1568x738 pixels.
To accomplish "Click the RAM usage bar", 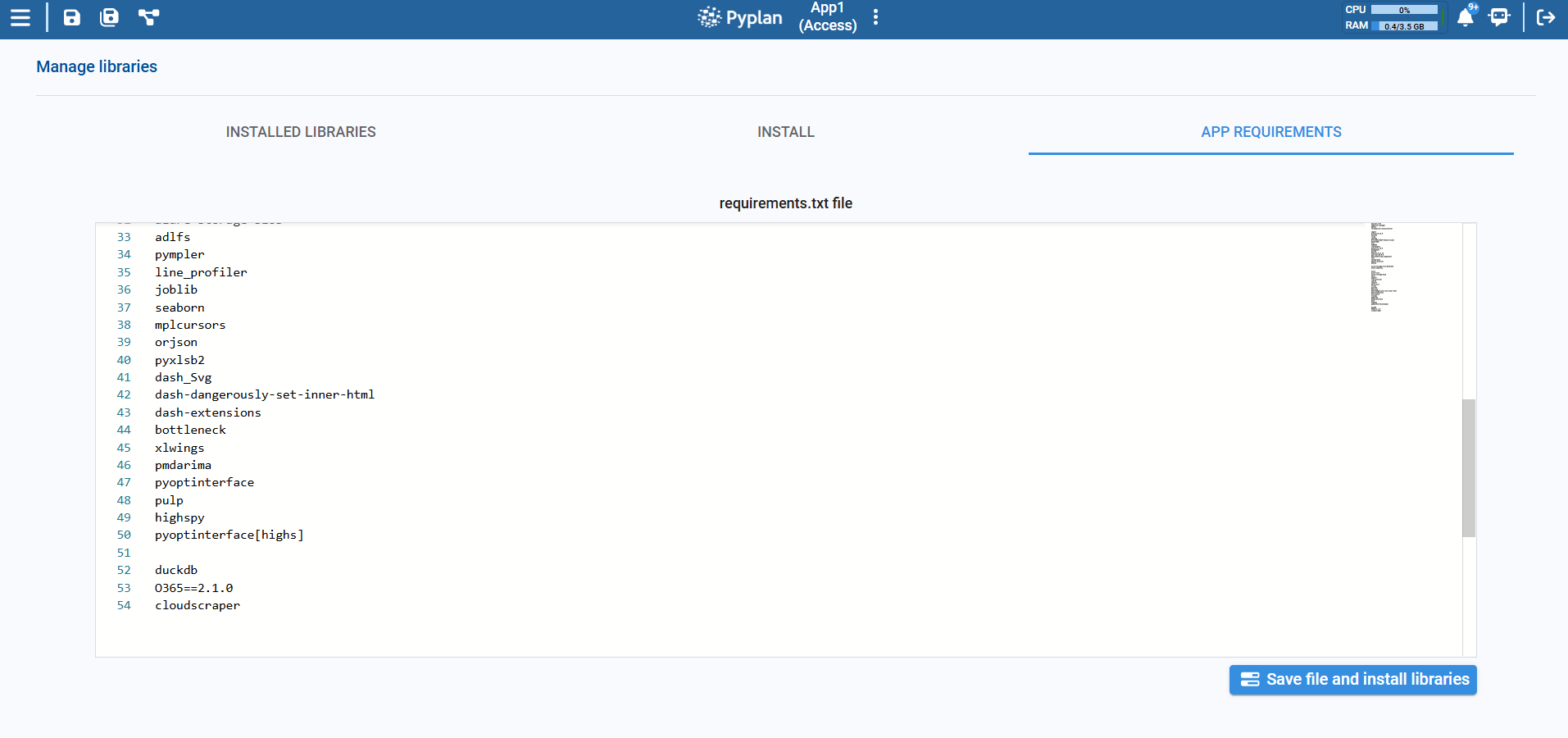I will 1404,26.
